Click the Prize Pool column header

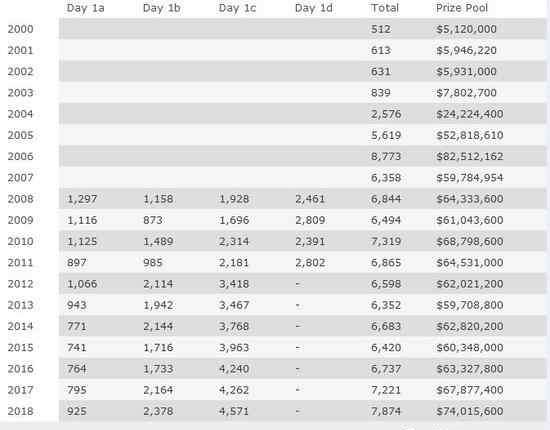462,8
